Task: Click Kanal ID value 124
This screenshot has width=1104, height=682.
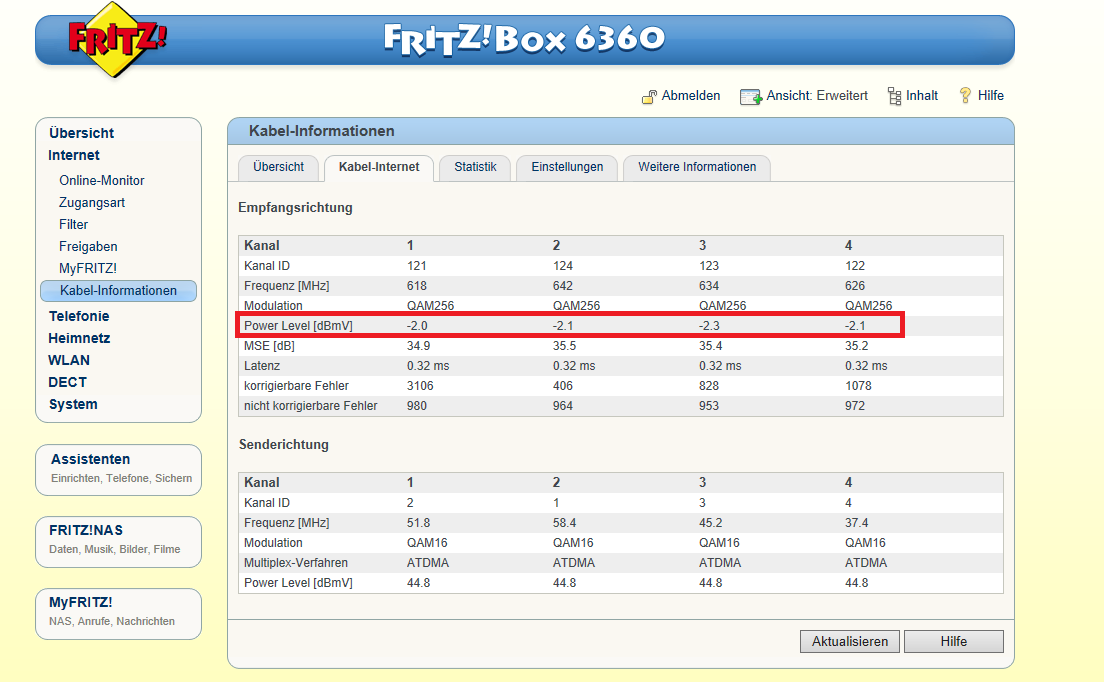Action: (x=563, y=266)
